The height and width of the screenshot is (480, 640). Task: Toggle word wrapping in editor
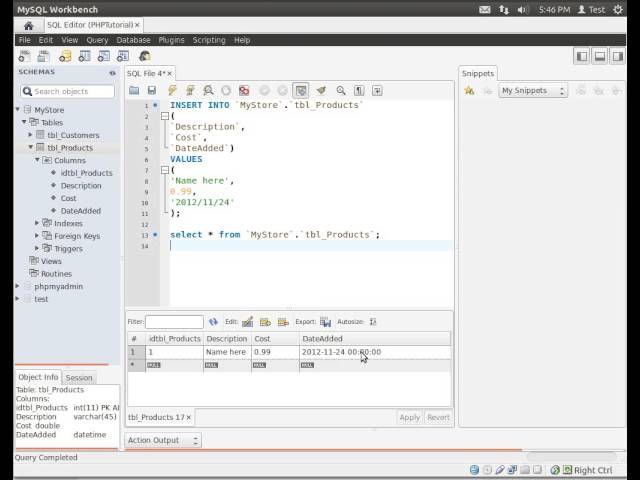coord(377,90)
